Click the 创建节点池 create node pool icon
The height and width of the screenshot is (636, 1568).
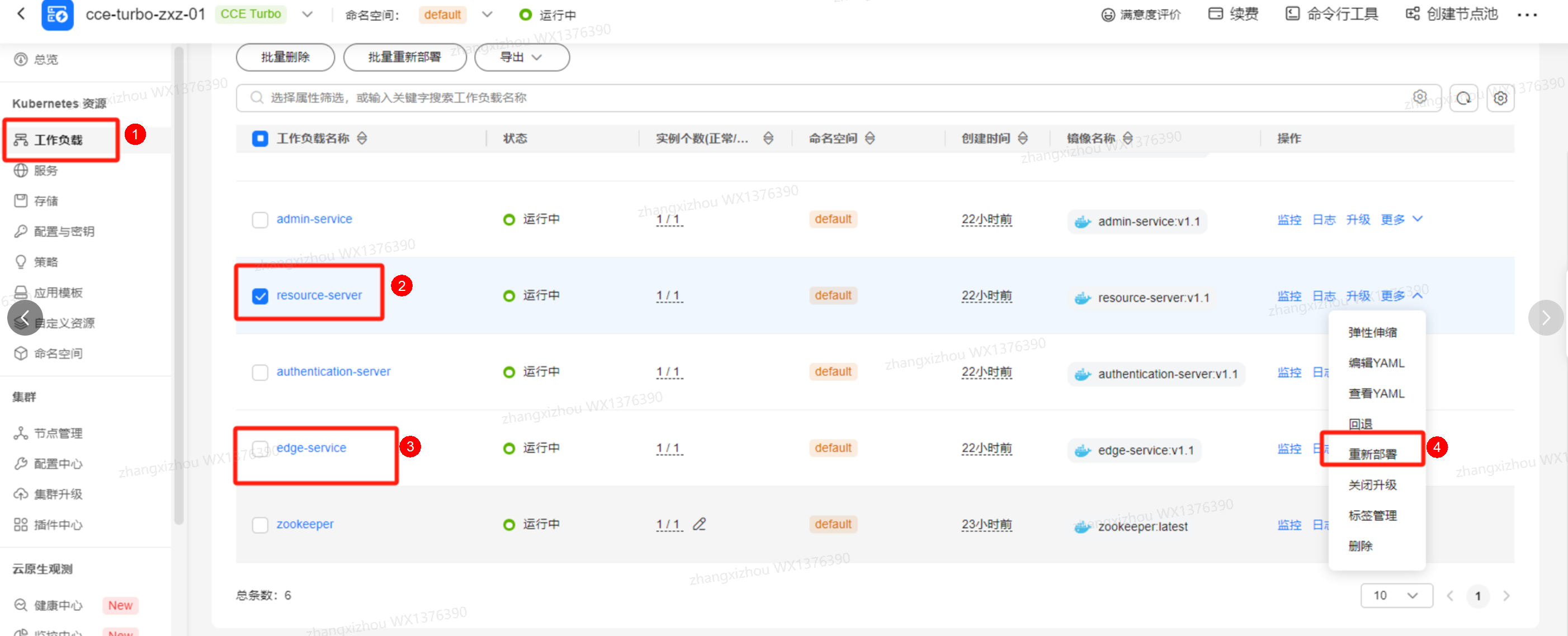tap(1412, 14)
